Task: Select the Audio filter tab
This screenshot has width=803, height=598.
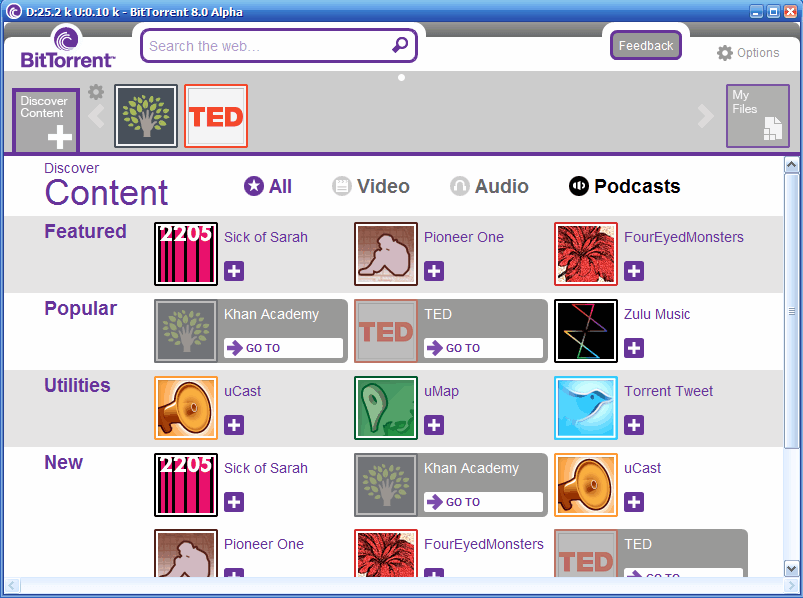Action: (489, 186)
